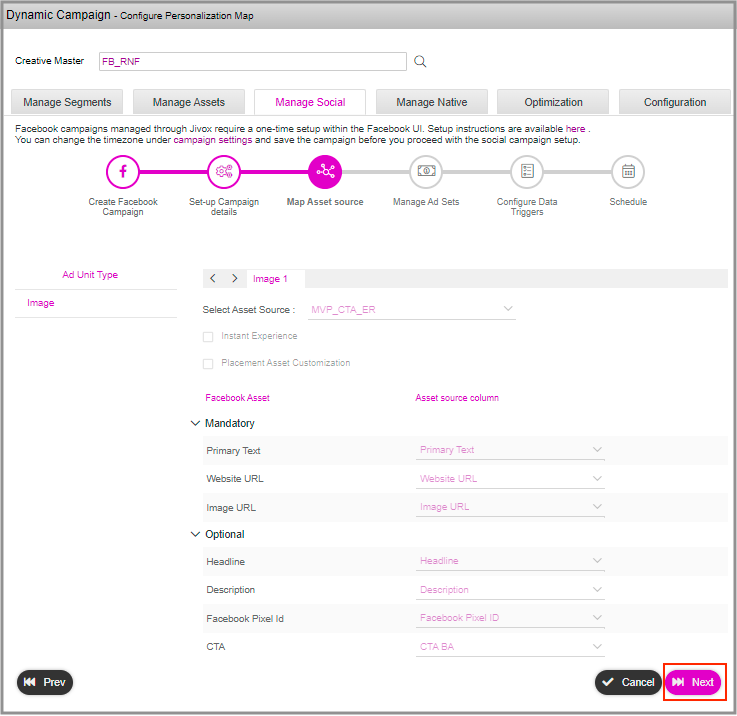
Task: Open the Manage Ad Sets step icon
Action: [426, 171]
